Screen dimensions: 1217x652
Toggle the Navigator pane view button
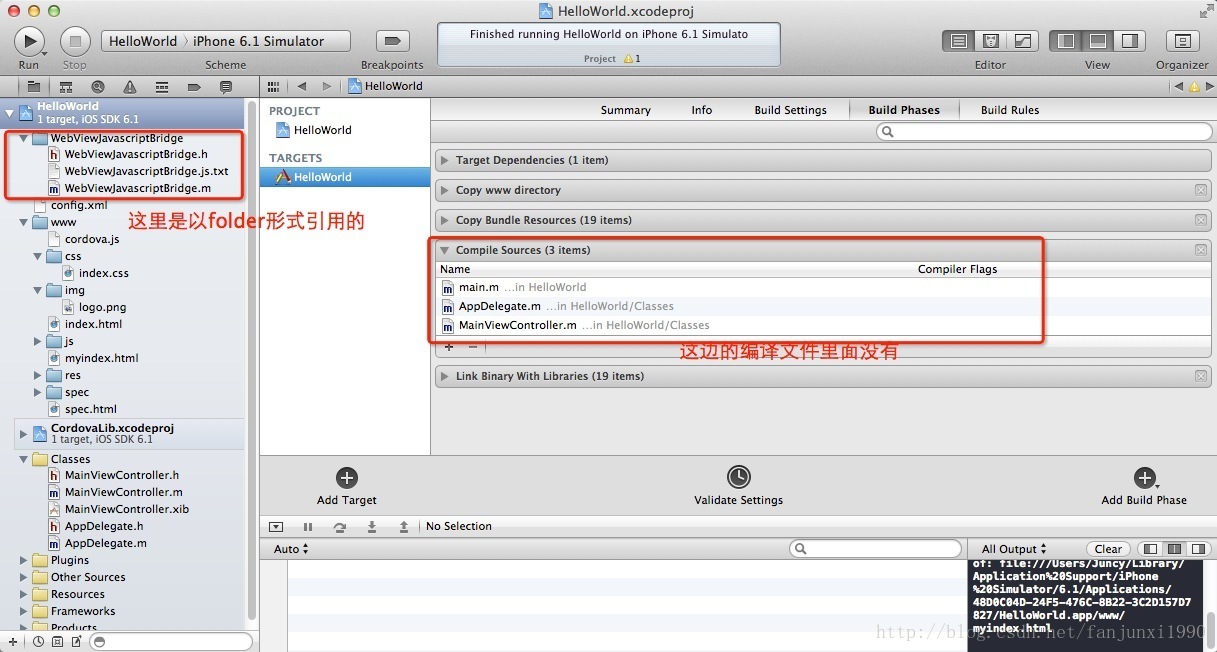1066,41
